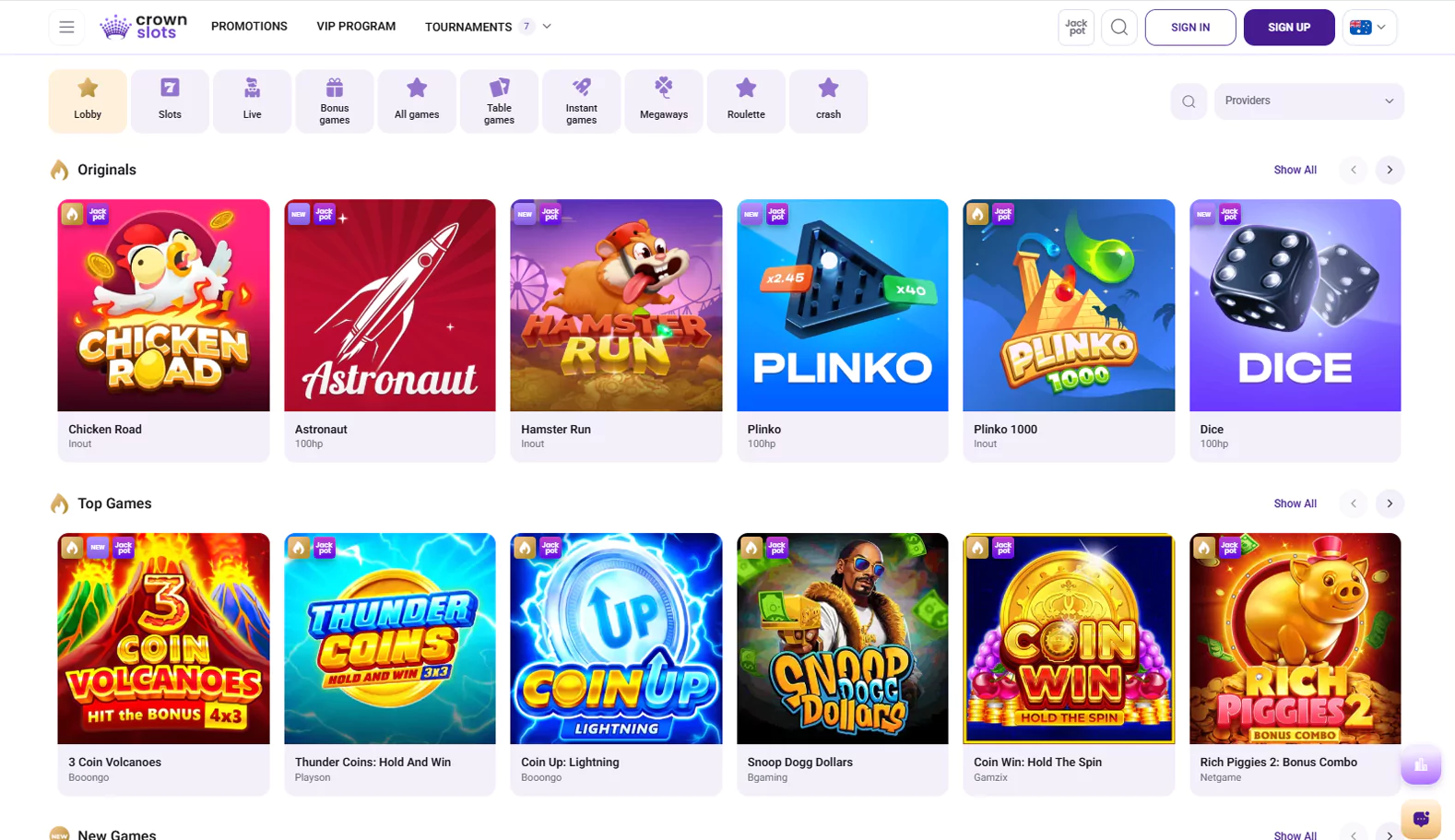Click the Jackpot icon in header
This screenshot has width=1455, height=840.
click(x=1076, y=28)
